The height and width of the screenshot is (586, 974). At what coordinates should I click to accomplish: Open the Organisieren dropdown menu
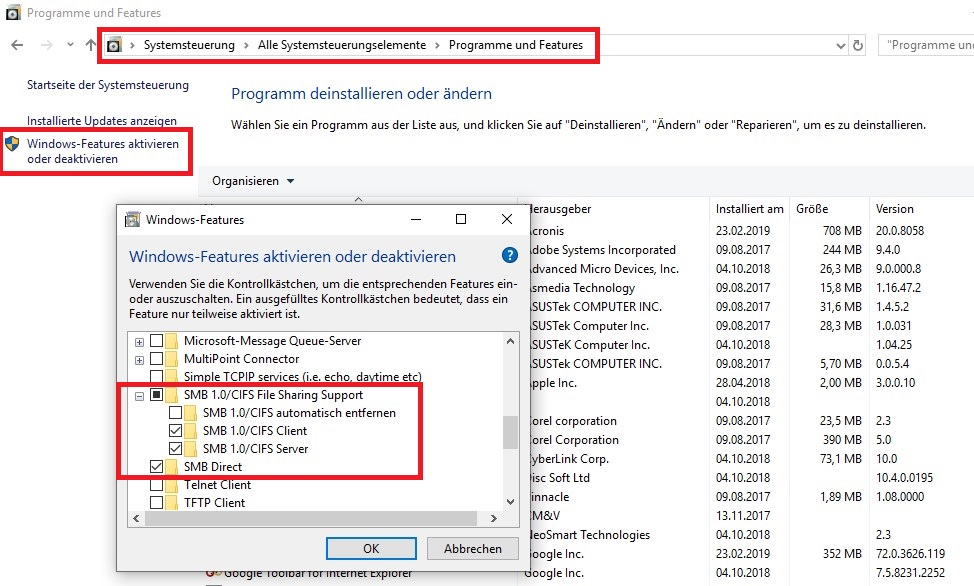point(253,181)
